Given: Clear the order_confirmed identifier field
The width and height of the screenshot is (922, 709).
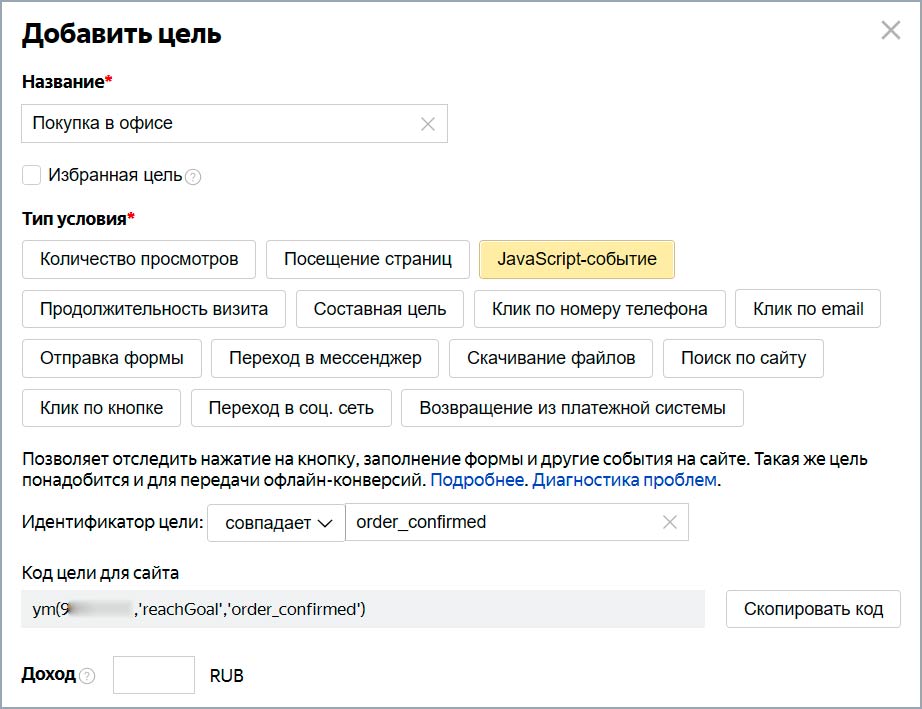Looking at the screenshot, I should (x=670, y=522).
